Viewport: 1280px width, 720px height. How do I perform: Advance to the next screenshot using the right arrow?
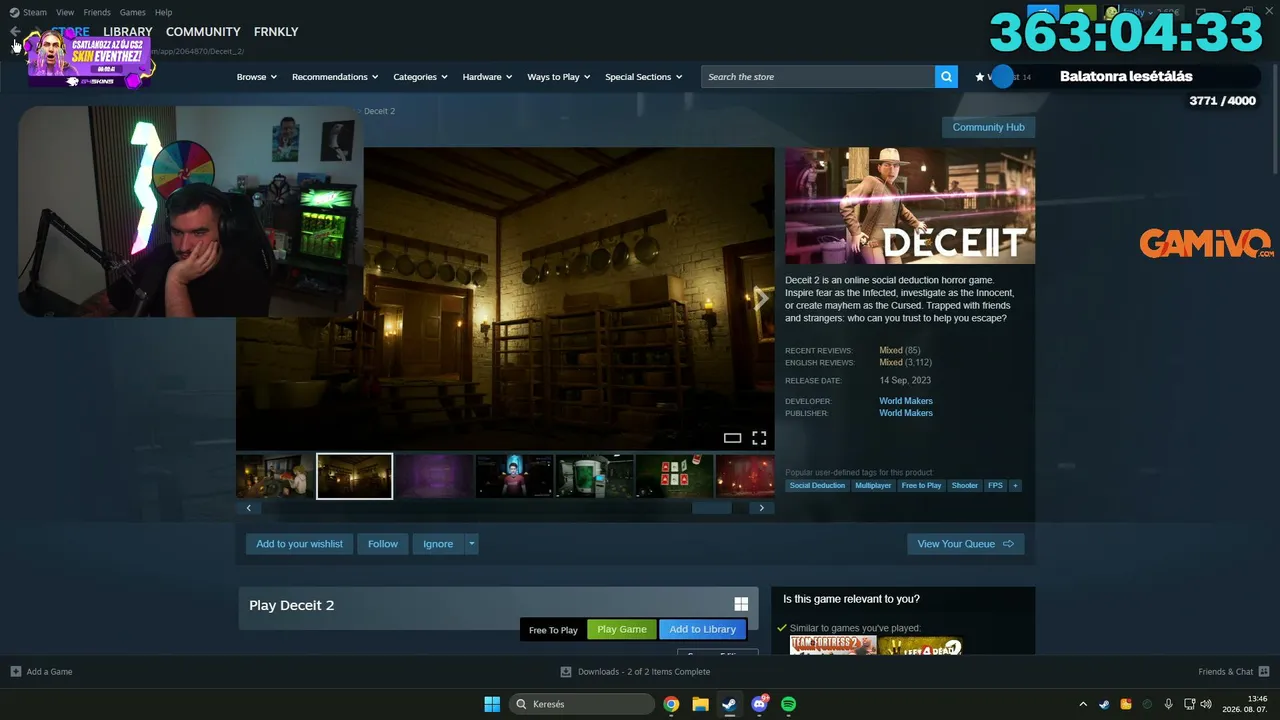click(x=761, y=299)
